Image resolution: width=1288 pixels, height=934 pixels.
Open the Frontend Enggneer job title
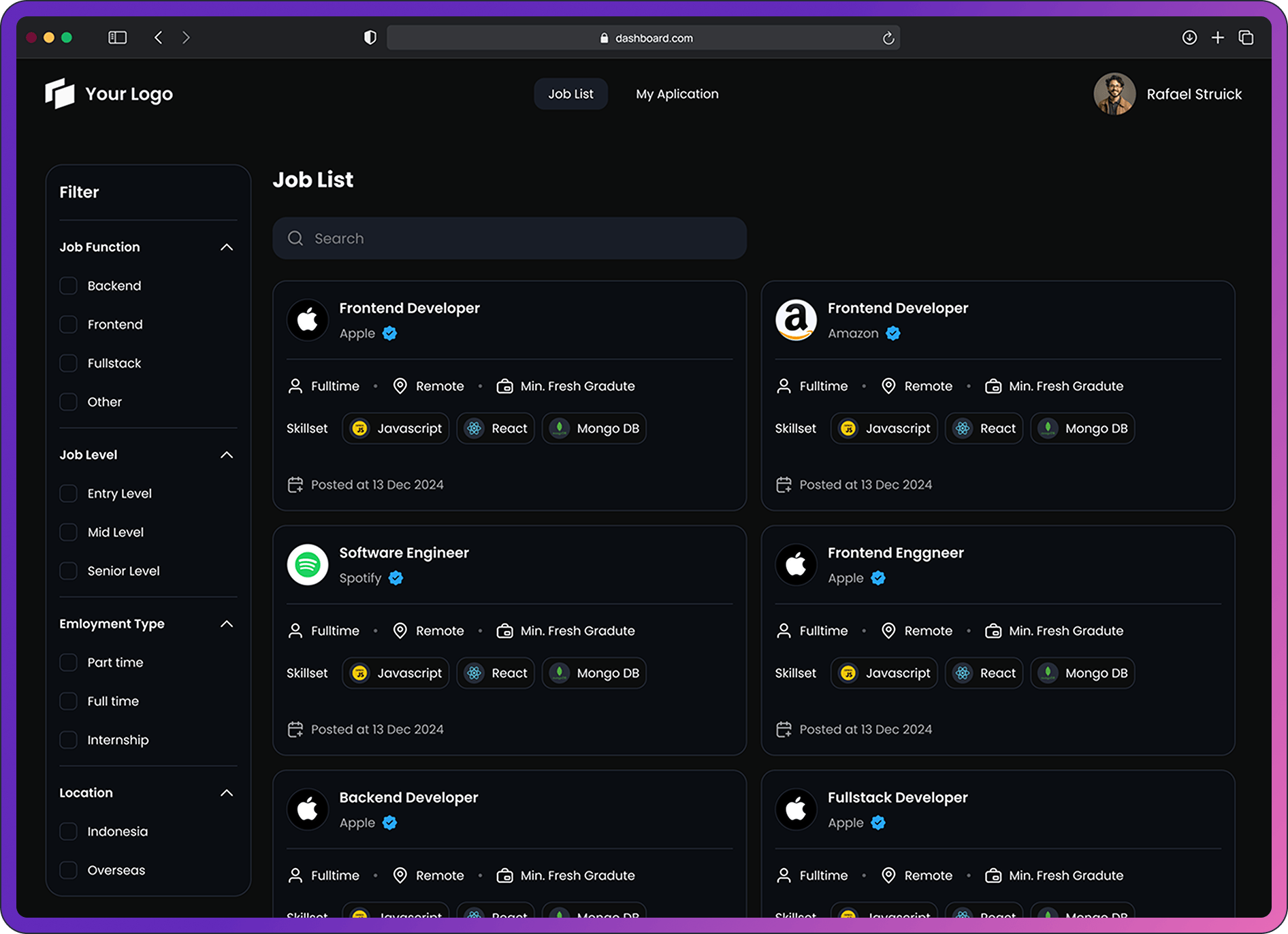(x=896, y=553)
